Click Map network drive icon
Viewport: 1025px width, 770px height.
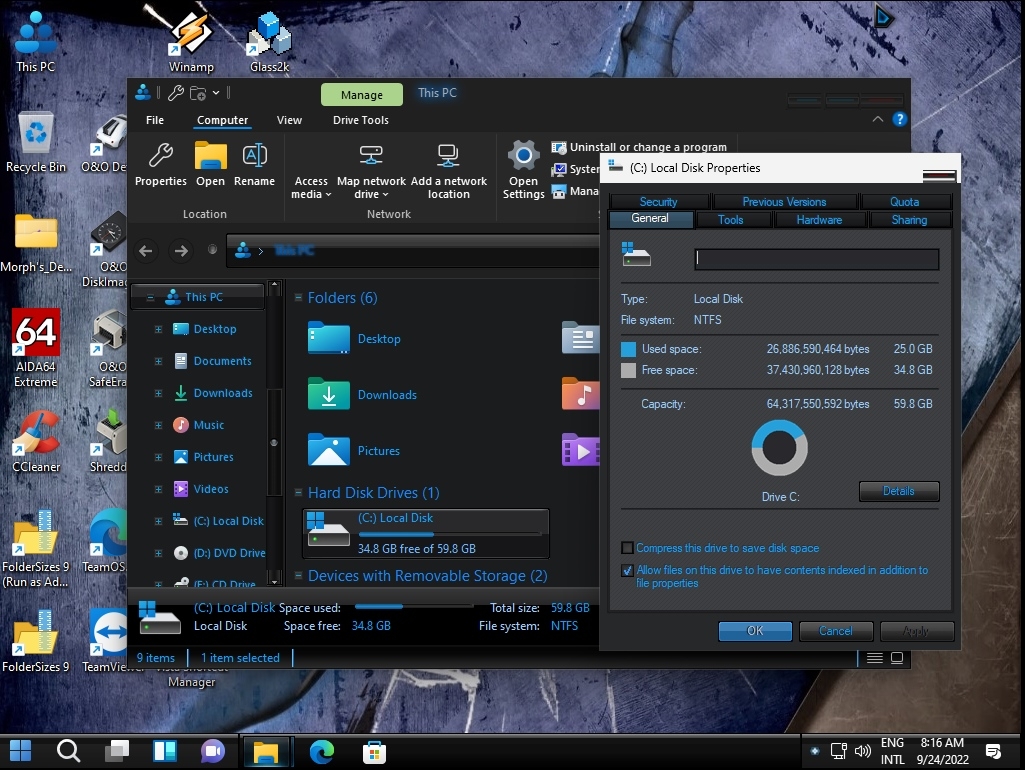click(371, 157)
